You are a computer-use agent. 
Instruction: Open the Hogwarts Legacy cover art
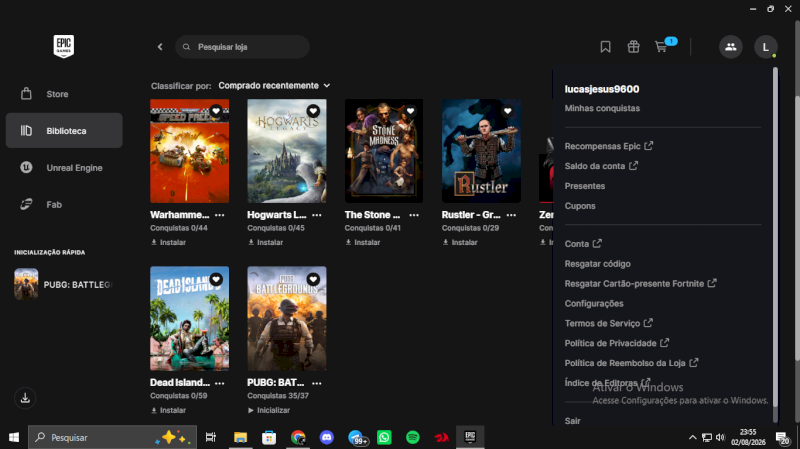[x=287, y=151]
